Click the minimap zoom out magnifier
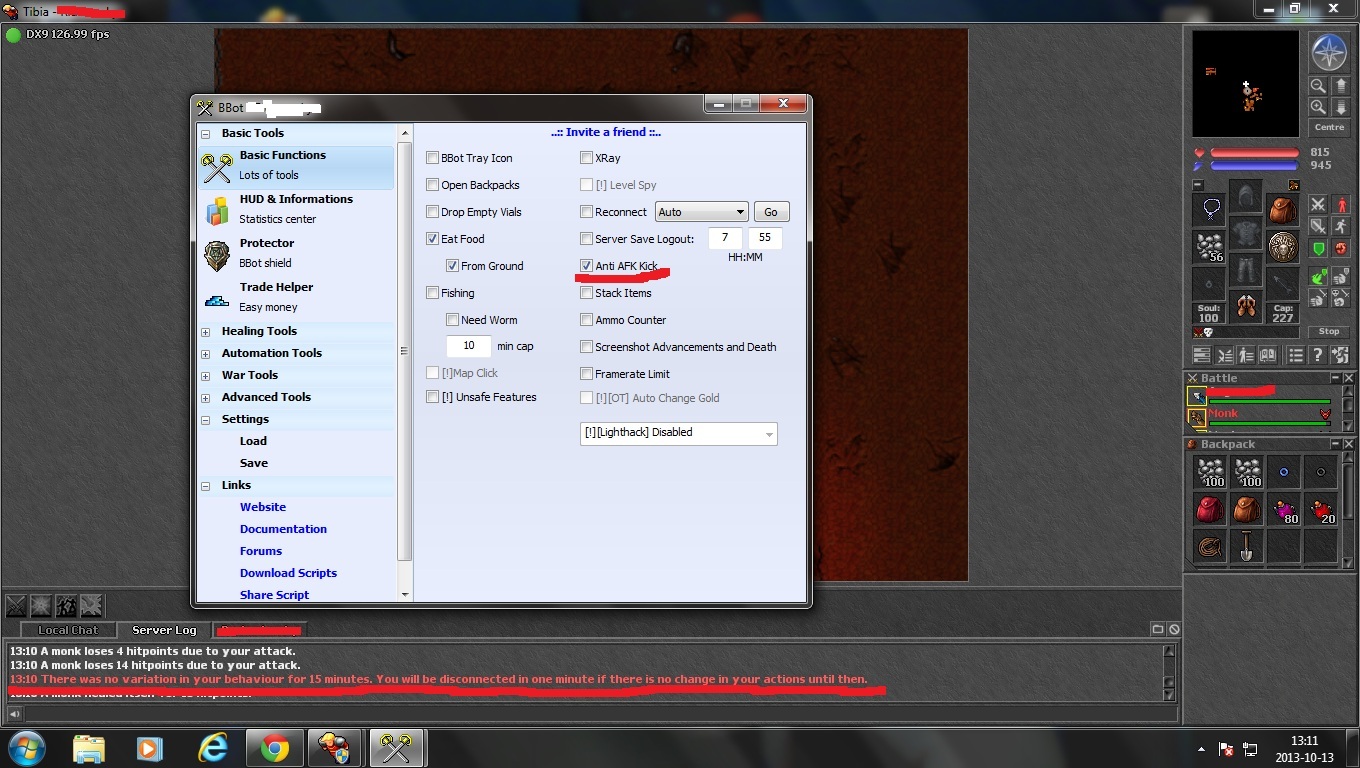 coord(1318,87)
